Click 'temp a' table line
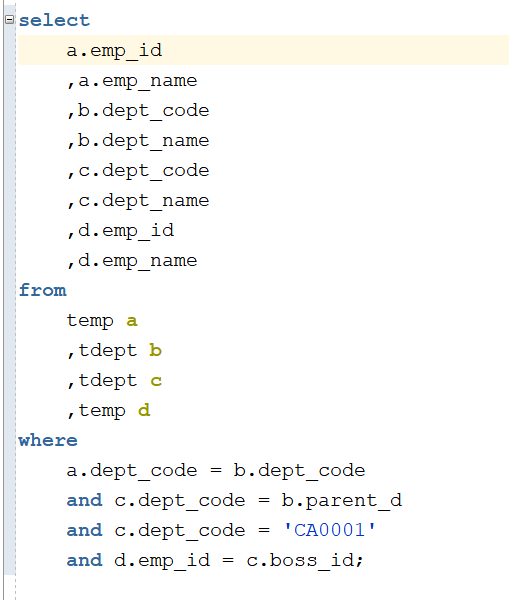 (102, 321)
